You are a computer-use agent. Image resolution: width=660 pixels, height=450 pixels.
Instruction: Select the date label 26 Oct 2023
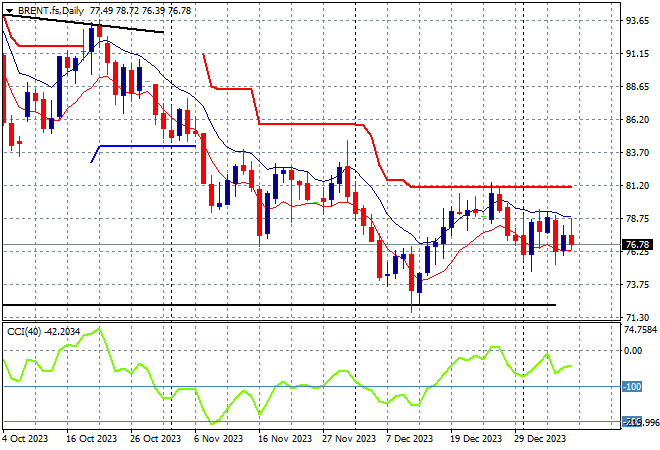coord(155,439)
